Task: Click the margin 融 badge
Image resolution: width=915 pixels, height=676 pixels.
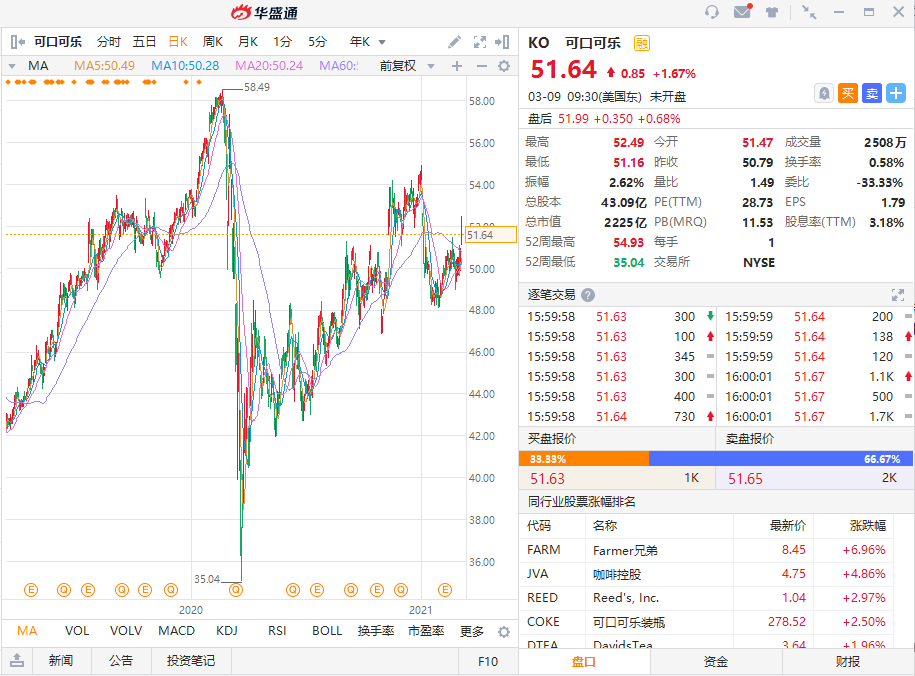Action: (641, 43)
